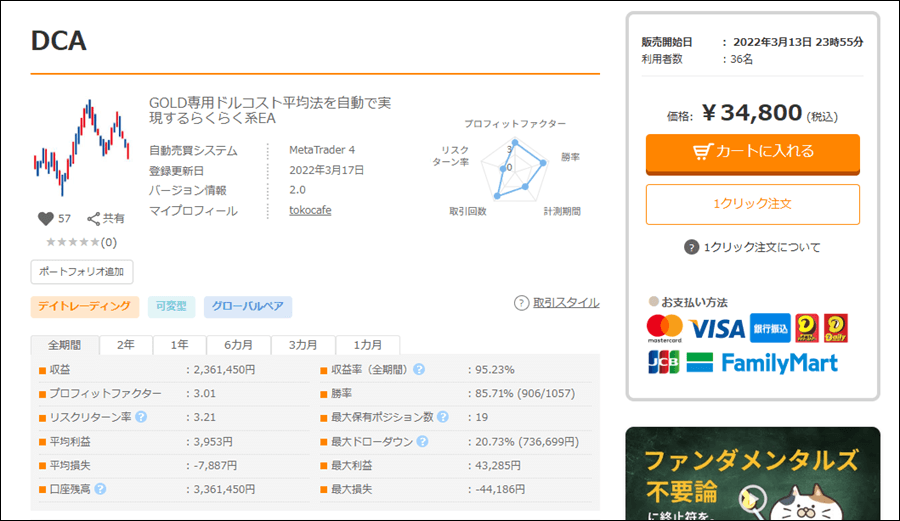Image resolution: width=900 pixels, height=521 pixels.
Task: Select the 全期間 tab
Action: 64,345
